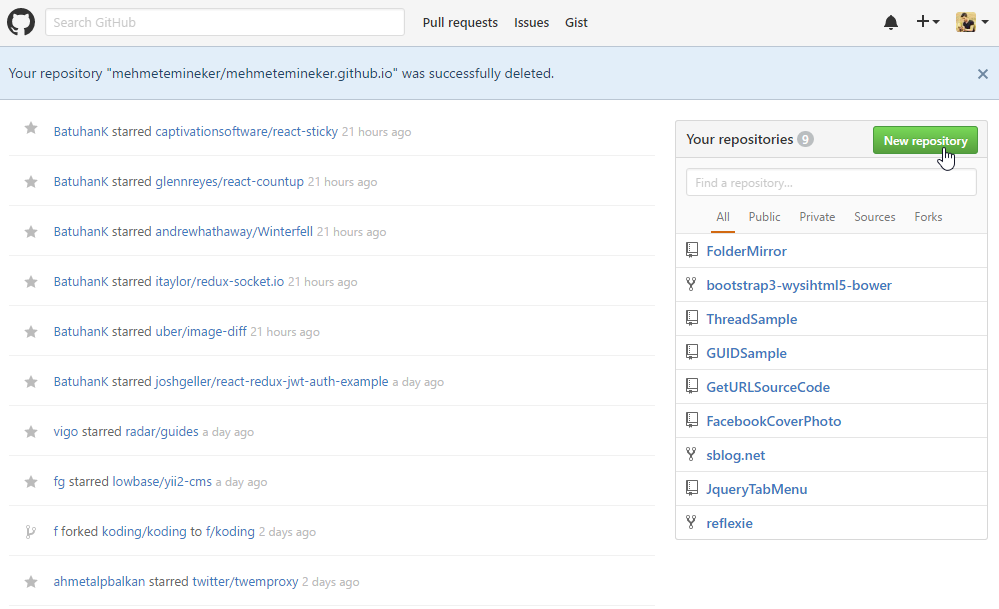Dismiss the repository deleted banner
Image resolution: width=999 pixels, height=609 pixels.
click(982, 74)
